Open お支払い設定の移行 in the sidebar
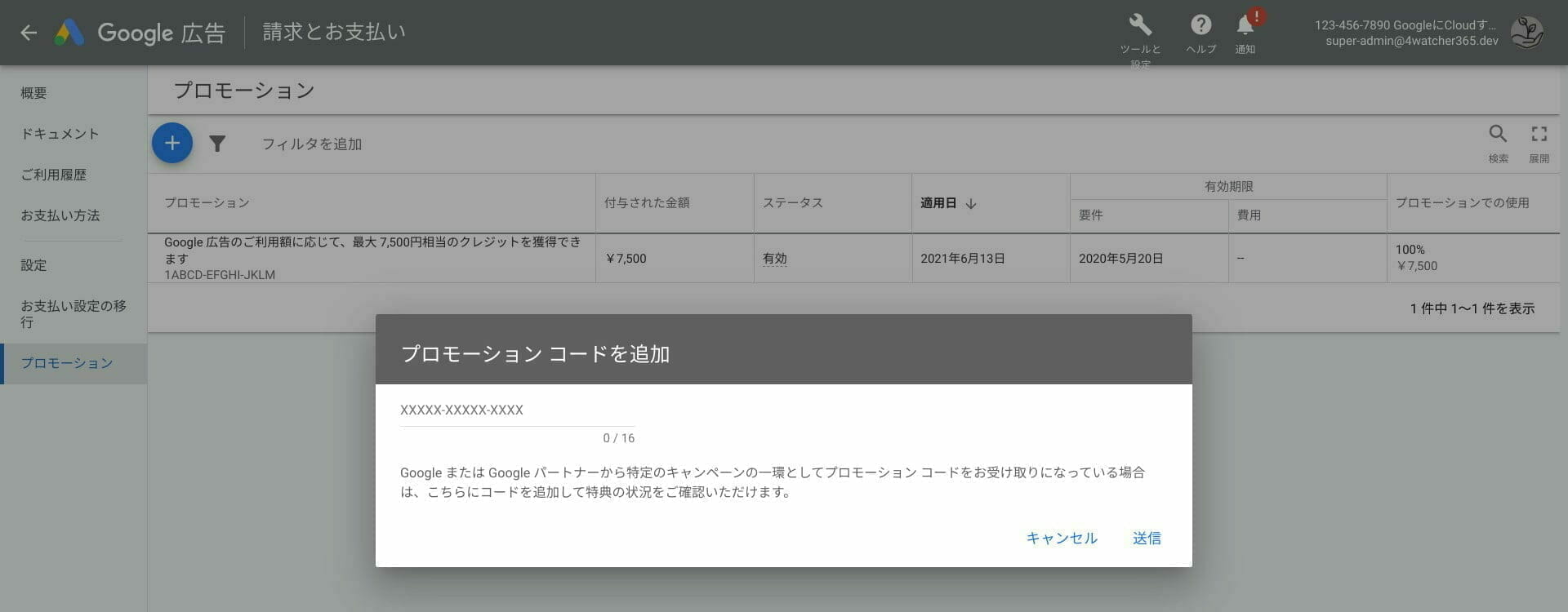Viewport: 1568px width, 612px height. (x=73, y=314)
